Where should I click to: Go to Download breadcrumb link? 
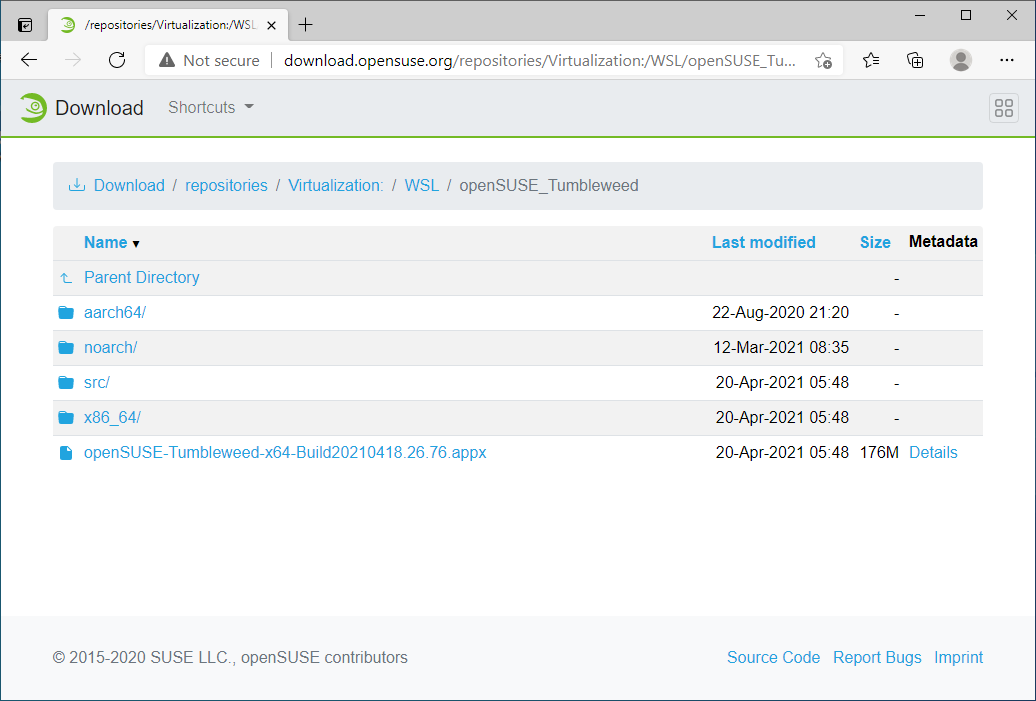tap(129, 186)
